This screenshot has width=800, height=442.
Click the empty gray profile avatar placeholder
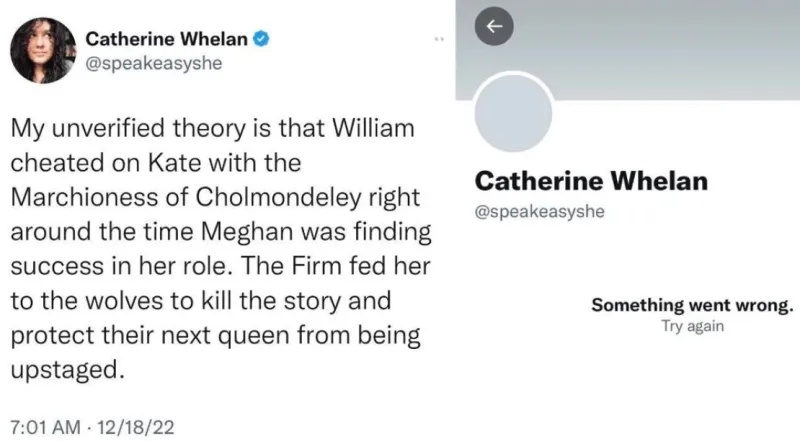(513, 112)
